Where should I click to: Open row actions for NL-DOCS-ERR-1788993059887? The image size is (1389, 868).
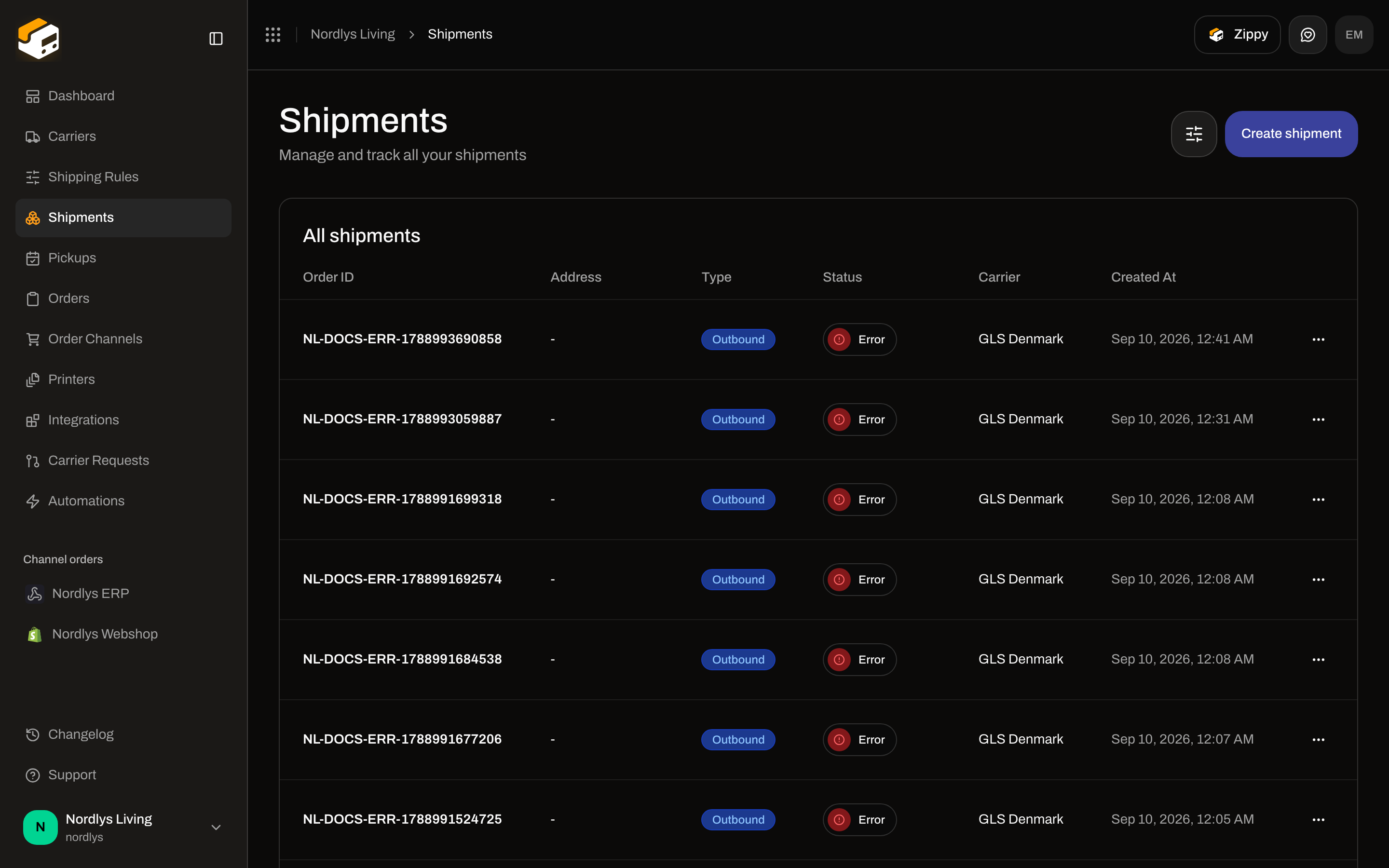coord(1318,420)
